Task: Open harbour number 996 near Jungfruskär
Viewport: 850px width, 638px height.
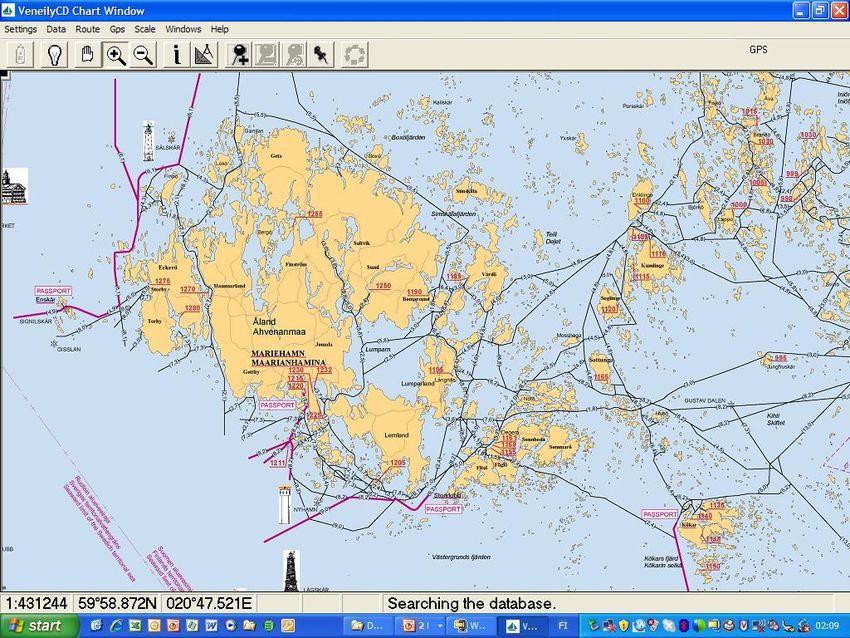Action: tap(781, 358)
